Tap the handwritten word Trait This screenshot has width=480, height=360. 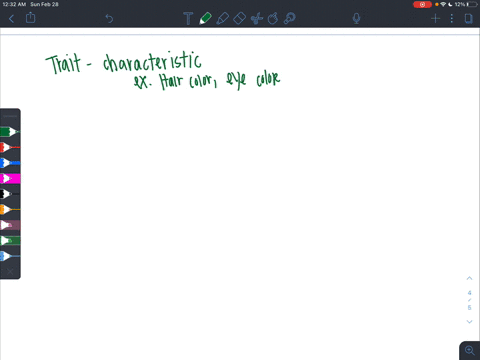pos(63,63)
